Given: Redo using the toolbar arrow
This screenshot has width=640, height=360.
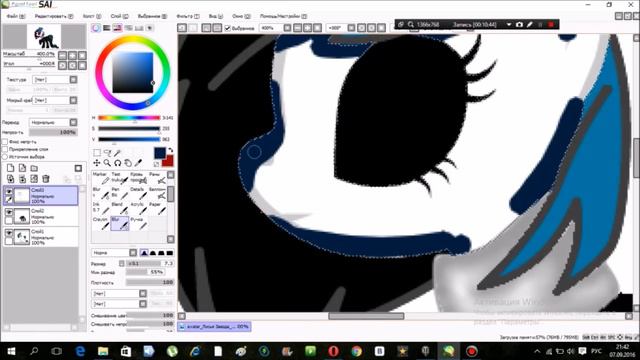Looking at the screenshot, I should 193,28.
